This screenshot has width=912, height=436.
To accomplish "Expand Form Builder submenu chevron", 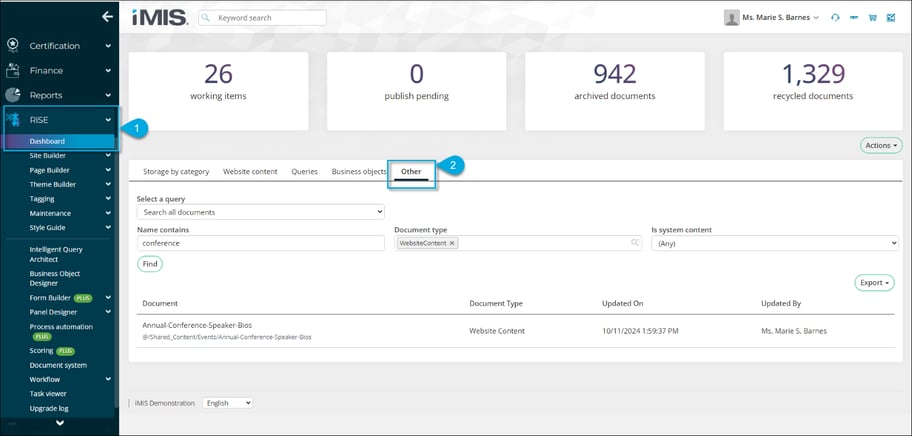I will pos(108,297).
